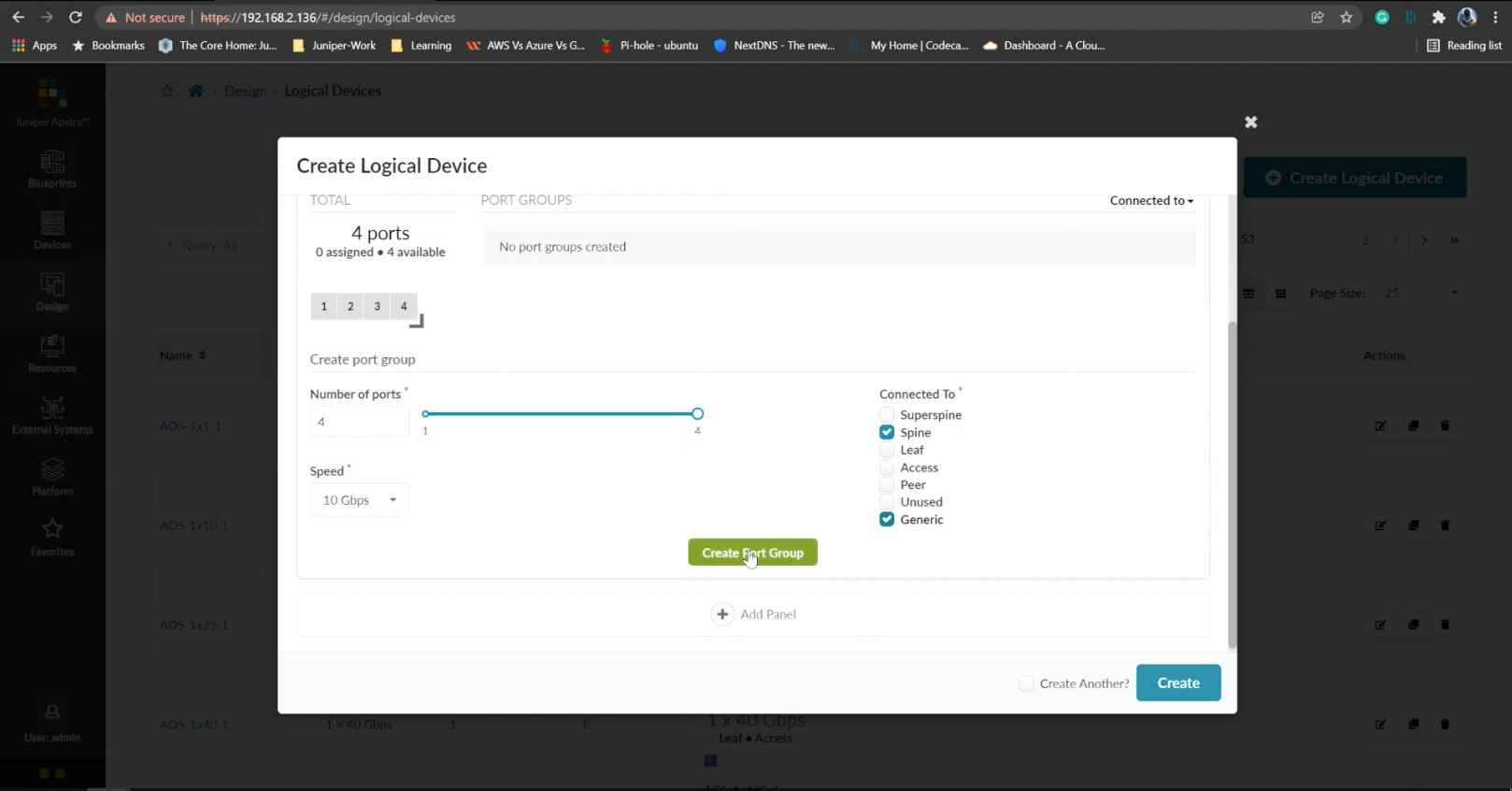
Task: Clone the AOS-1x25-1 logical device
Action: (x=1413, y=625)
